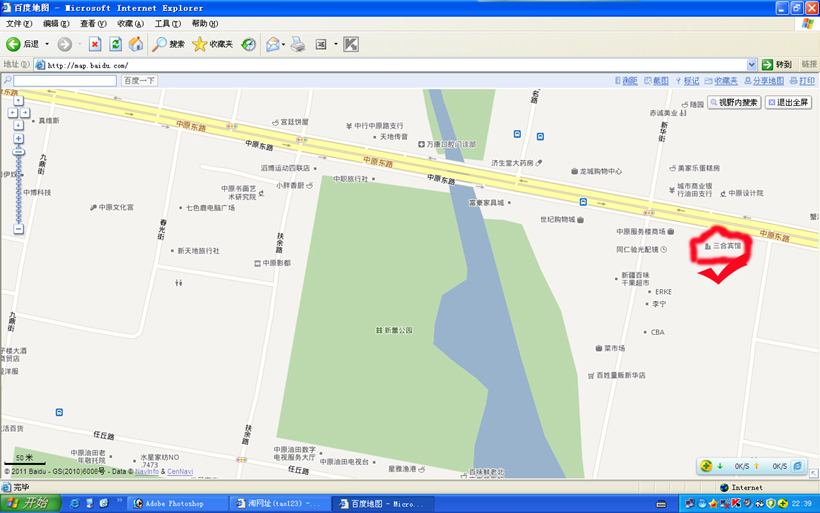Open the 收藏夹 link in map toolbar

721,81
